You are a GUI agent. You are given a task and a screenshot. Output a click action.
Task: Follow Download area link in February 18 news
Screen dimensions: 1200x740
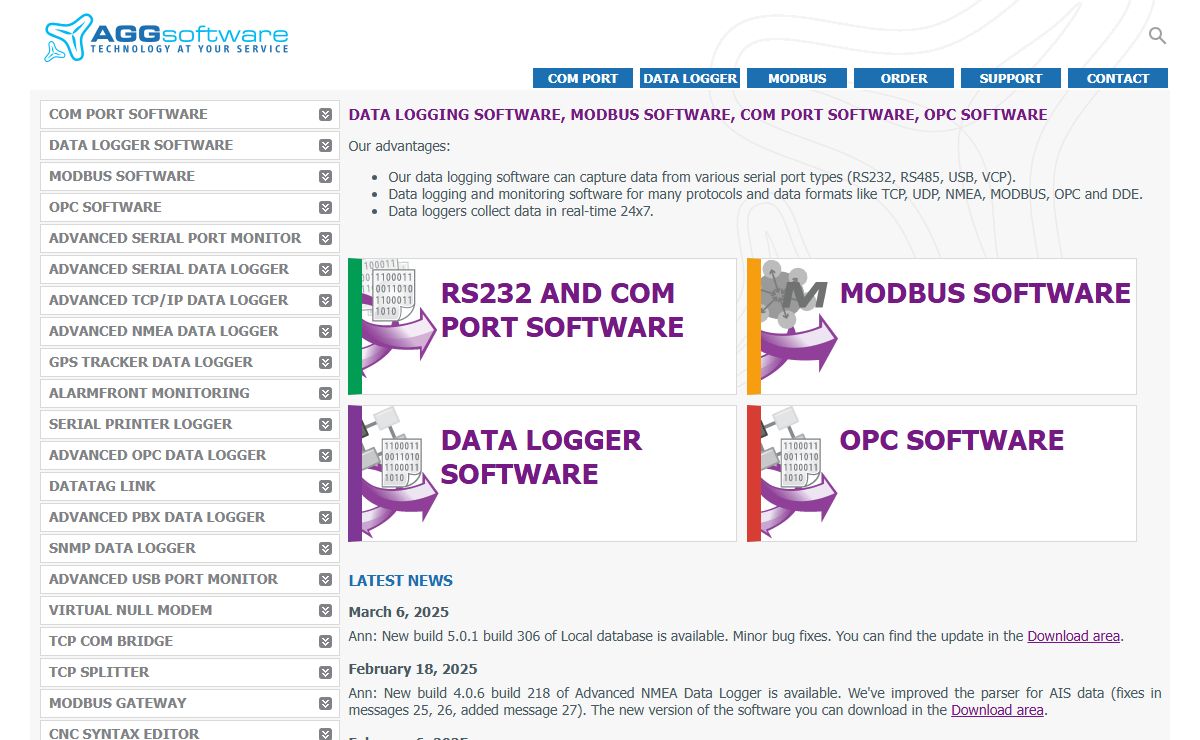pos(997,710)
